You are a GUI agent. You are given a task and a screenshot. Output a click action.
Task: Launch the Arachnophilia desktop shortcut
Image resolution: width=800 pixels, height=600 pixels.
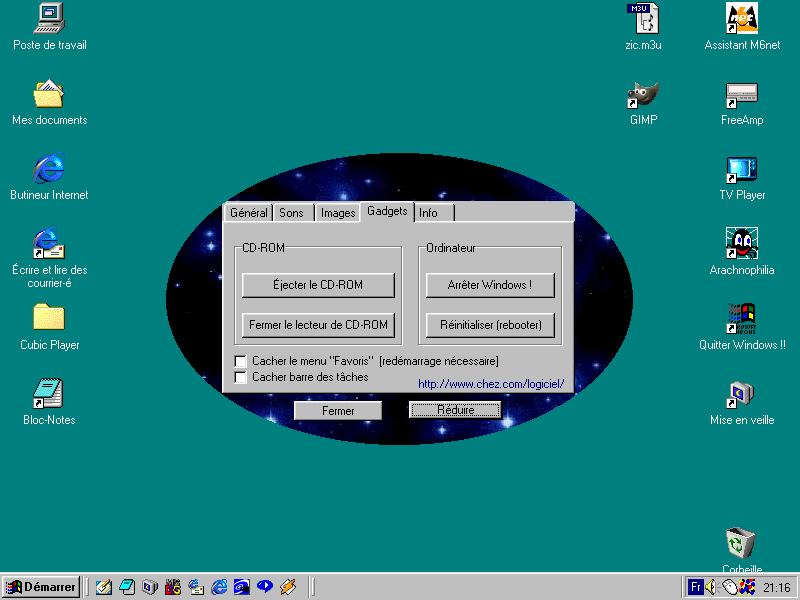[x=742, y=243]
